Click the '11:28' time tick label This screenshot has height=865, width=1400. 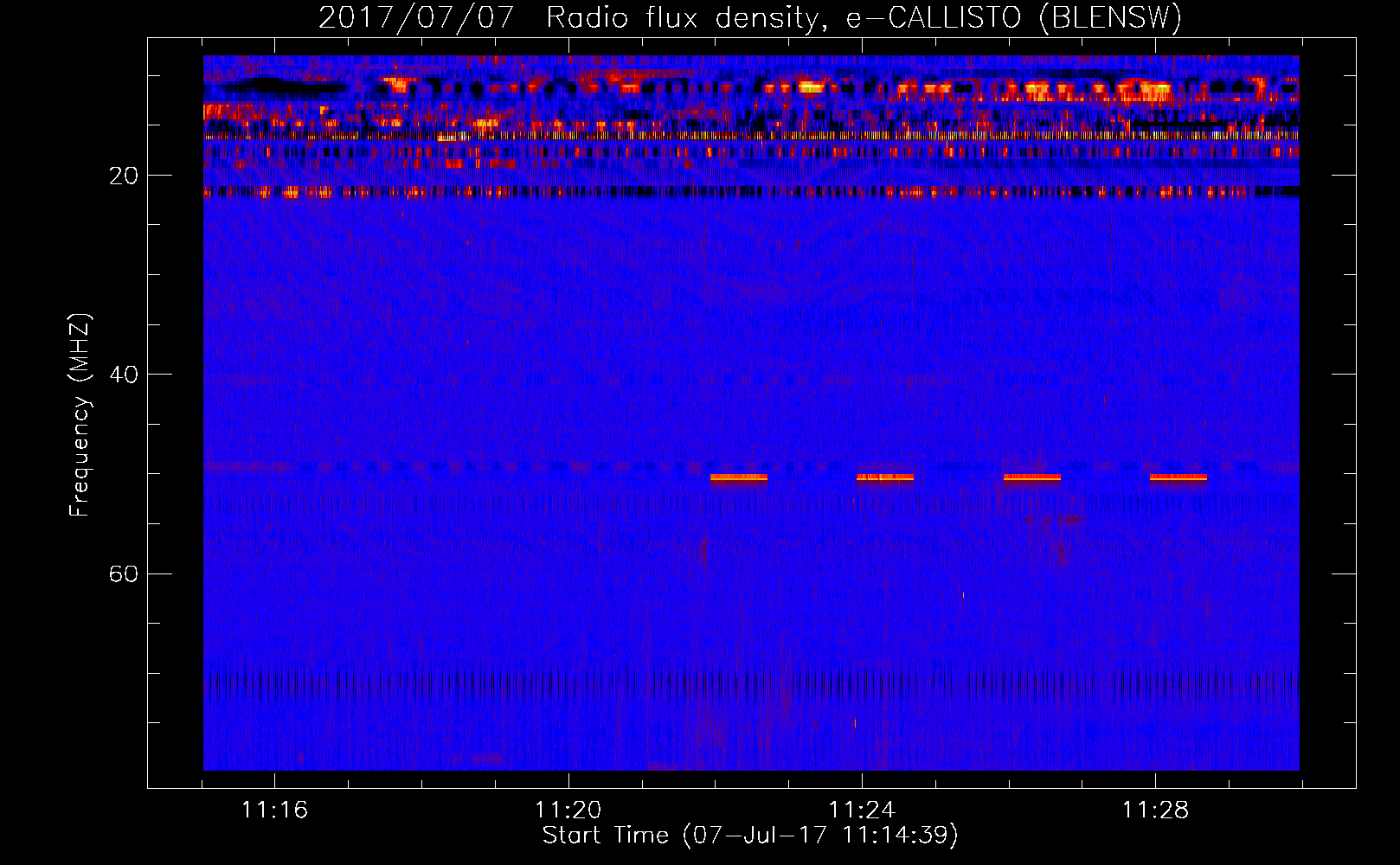[1155, 810]
